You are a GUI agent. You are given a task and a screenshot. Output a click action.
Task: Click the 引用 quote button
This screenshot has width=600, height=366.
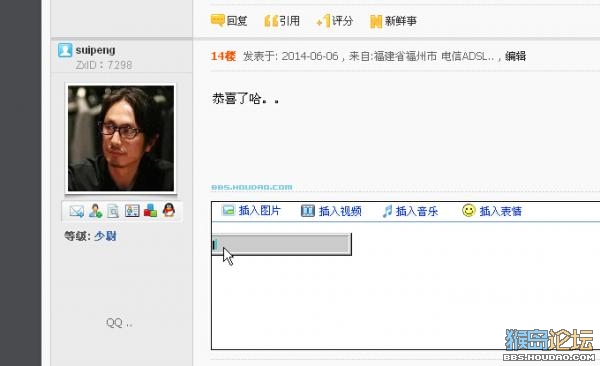pos(282,21)
